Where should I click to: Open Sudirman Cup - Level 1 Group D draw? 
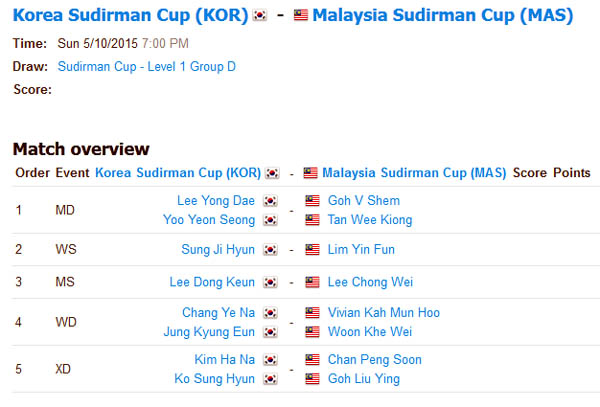click(x=147, y=67)
